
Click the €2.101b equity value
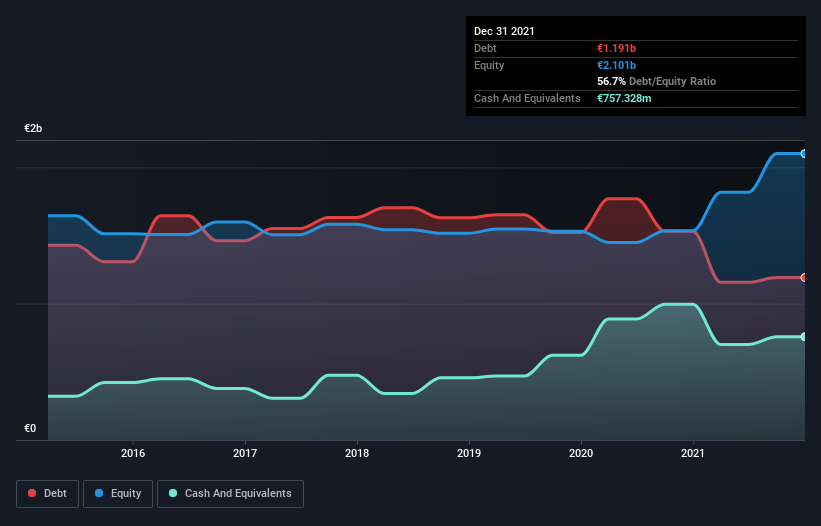pyautogui.click(x=616, y=65)
